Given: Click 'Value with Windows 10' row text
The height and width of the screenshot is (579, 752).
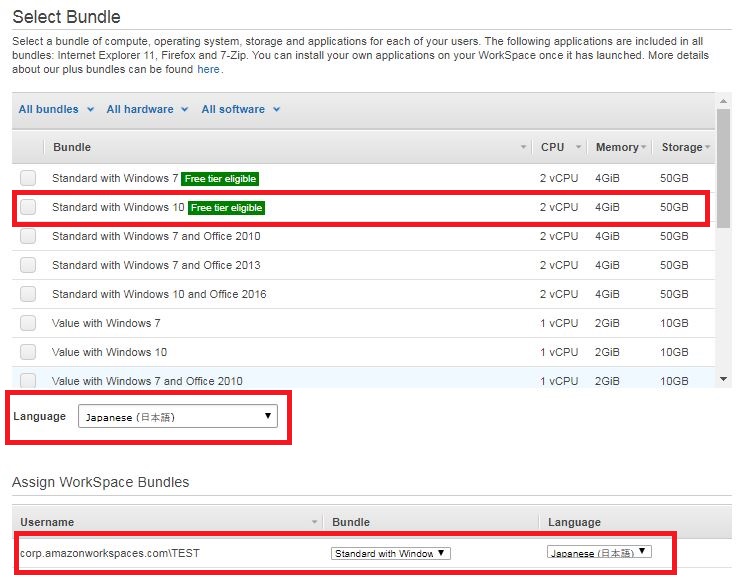Looking at the screenshot, I should pos(109,352).
